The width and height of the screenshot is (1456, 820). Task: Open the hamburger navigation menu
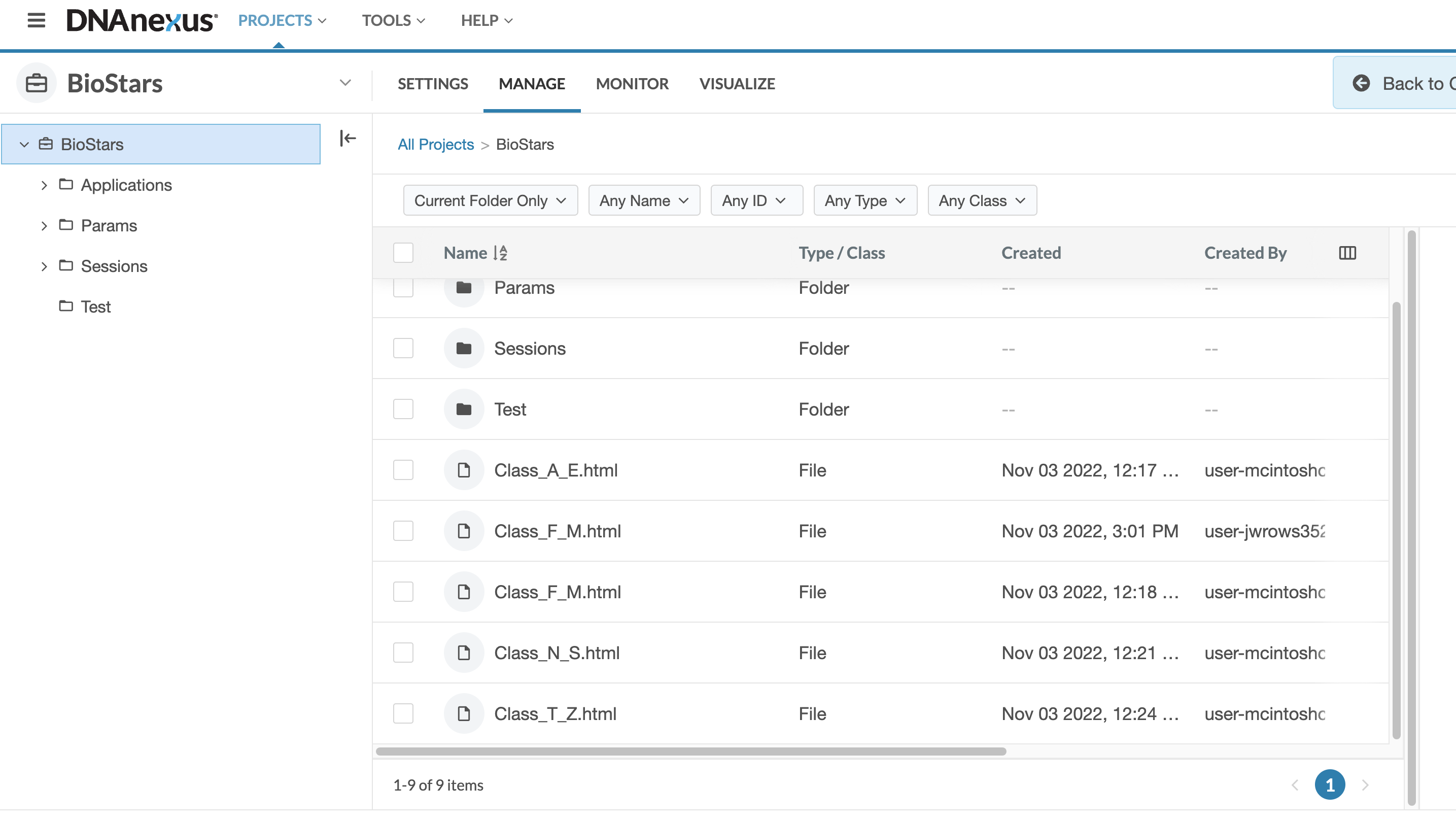36,20
